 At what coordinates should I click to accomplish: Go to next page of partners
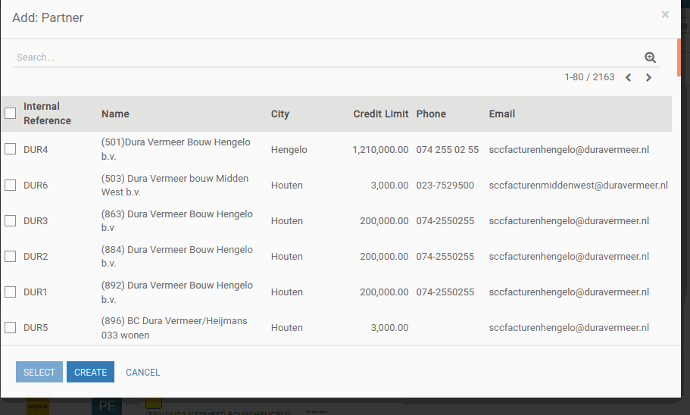[648, 77]
